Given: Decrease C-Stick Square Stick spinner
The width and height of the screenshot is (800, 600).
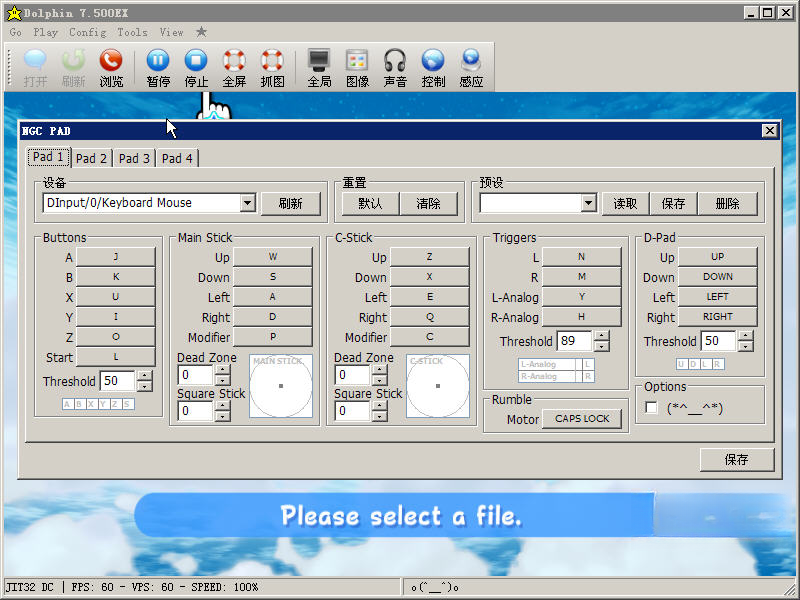Looking at the screenshot, I should 379,416.
